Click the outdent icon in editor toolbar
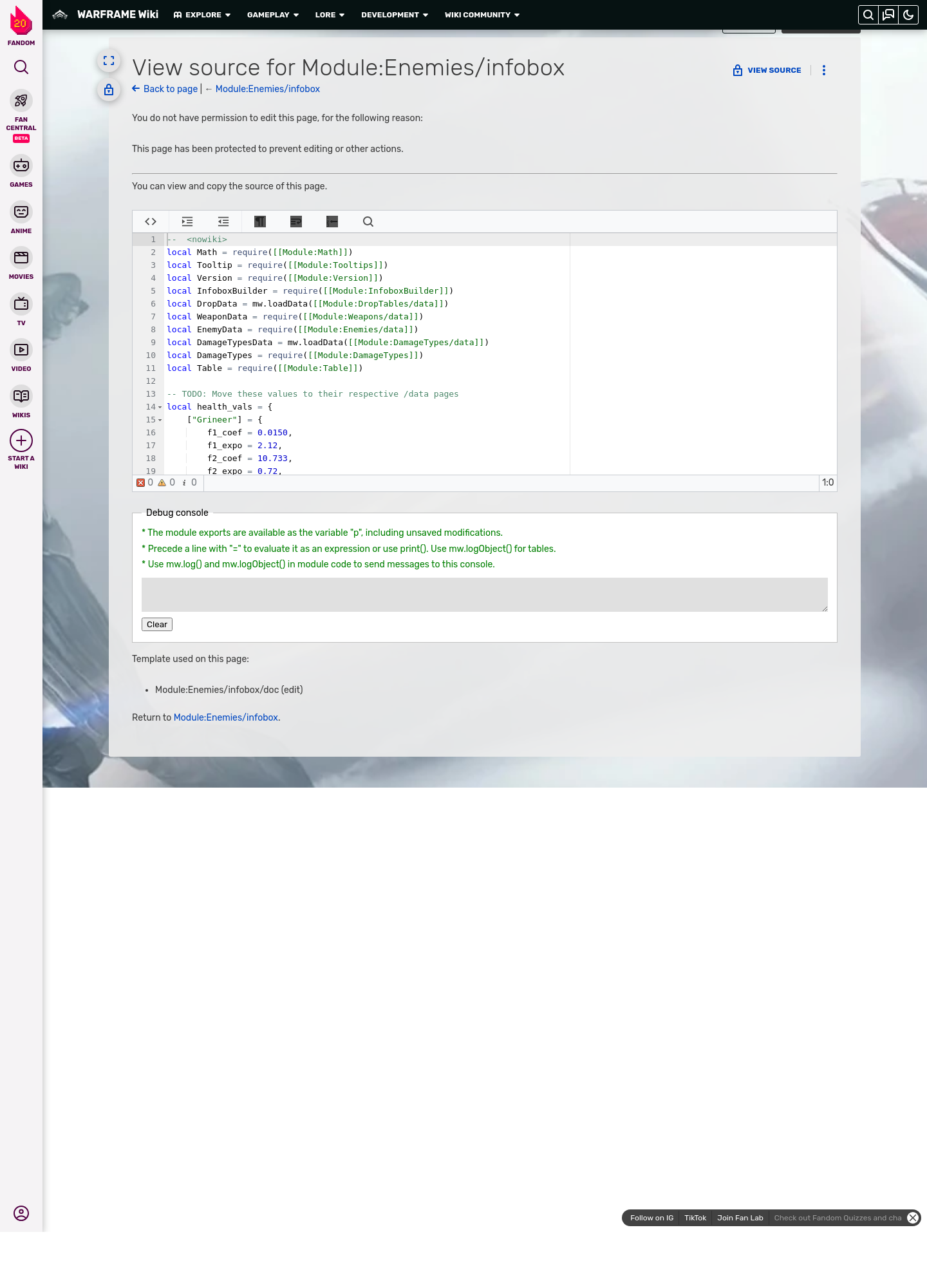This screenshot has height=1288, width=927. pos(223,222)
